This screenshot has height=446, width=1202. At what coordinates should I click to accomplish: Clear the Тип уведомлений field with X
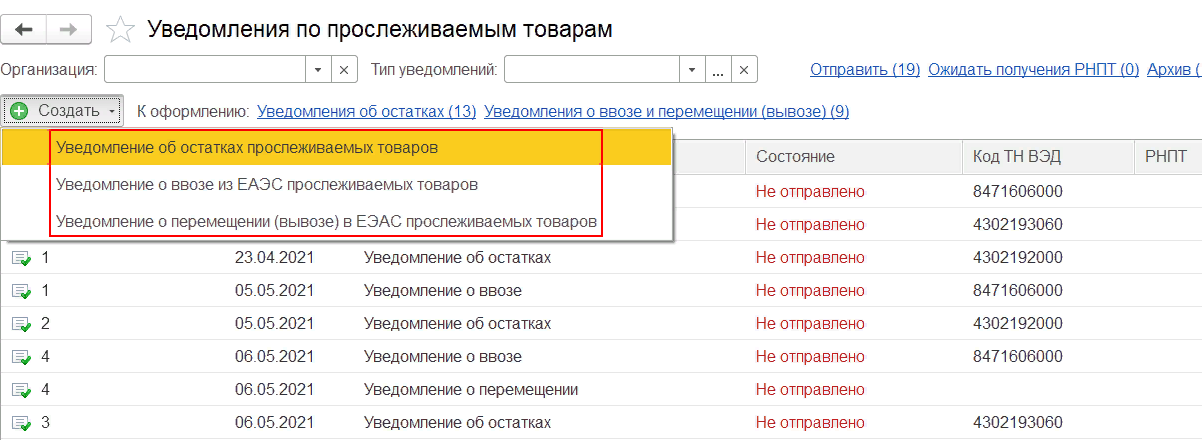pos(743,70)
